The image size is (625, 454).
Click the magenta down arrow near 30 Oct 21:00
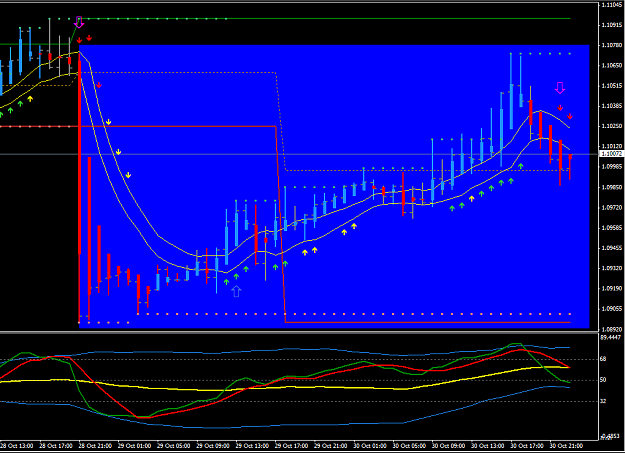click(x=560, y=88)
